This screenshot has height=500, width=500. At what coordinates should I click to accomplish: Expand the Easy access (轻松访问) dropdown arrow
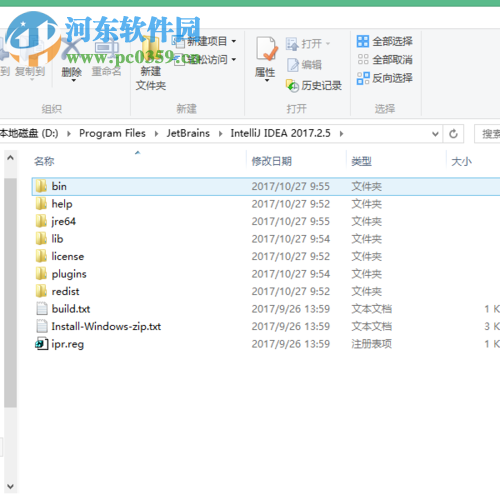coord(234,60)
